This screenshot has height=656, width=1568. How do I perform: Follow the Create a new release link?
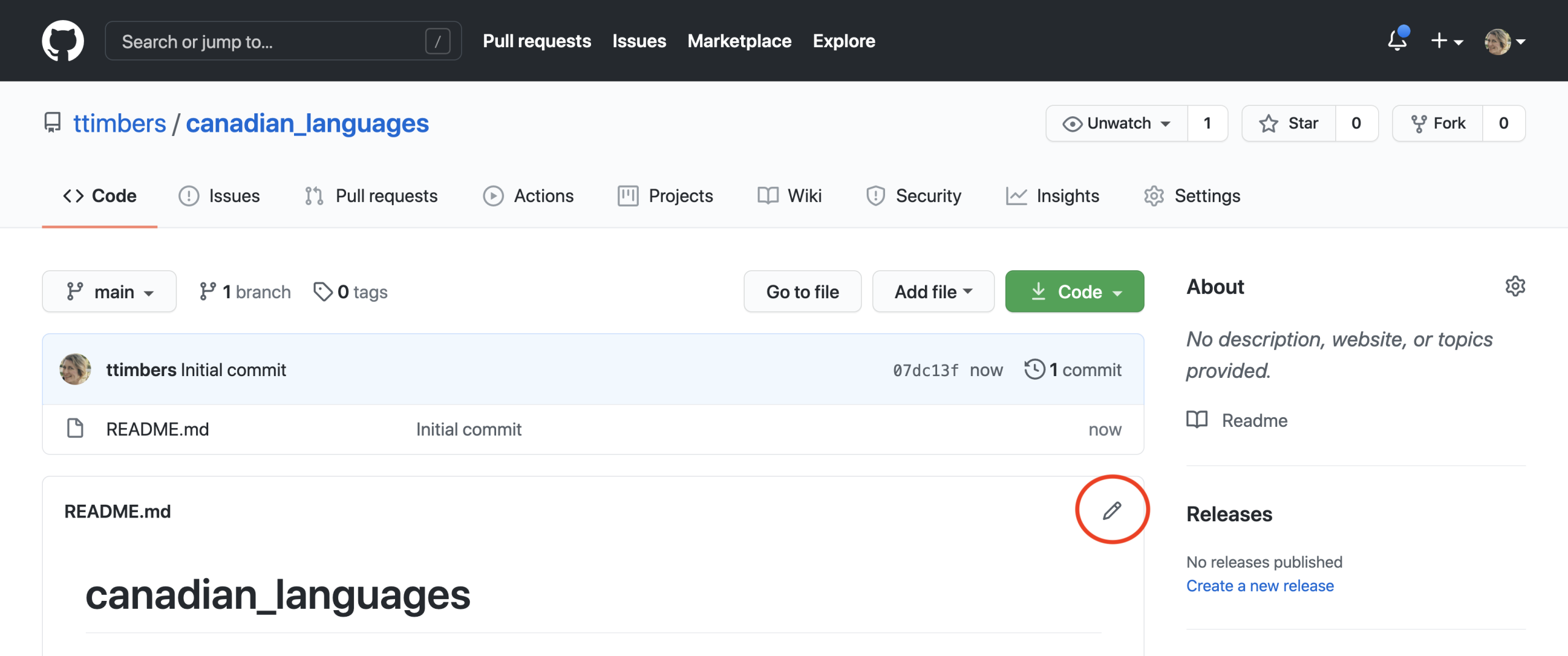coord(1260,586)
